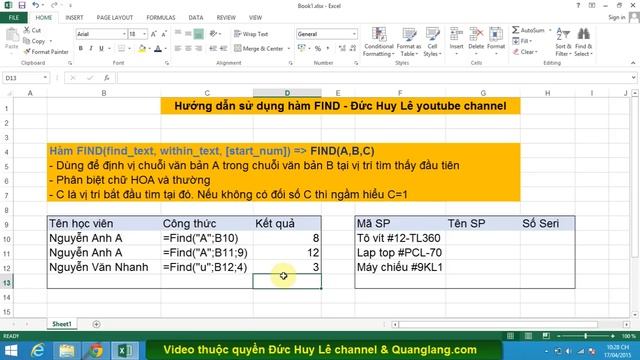Click the Save icon in Quick Access
640x360 pixels.
22,6
